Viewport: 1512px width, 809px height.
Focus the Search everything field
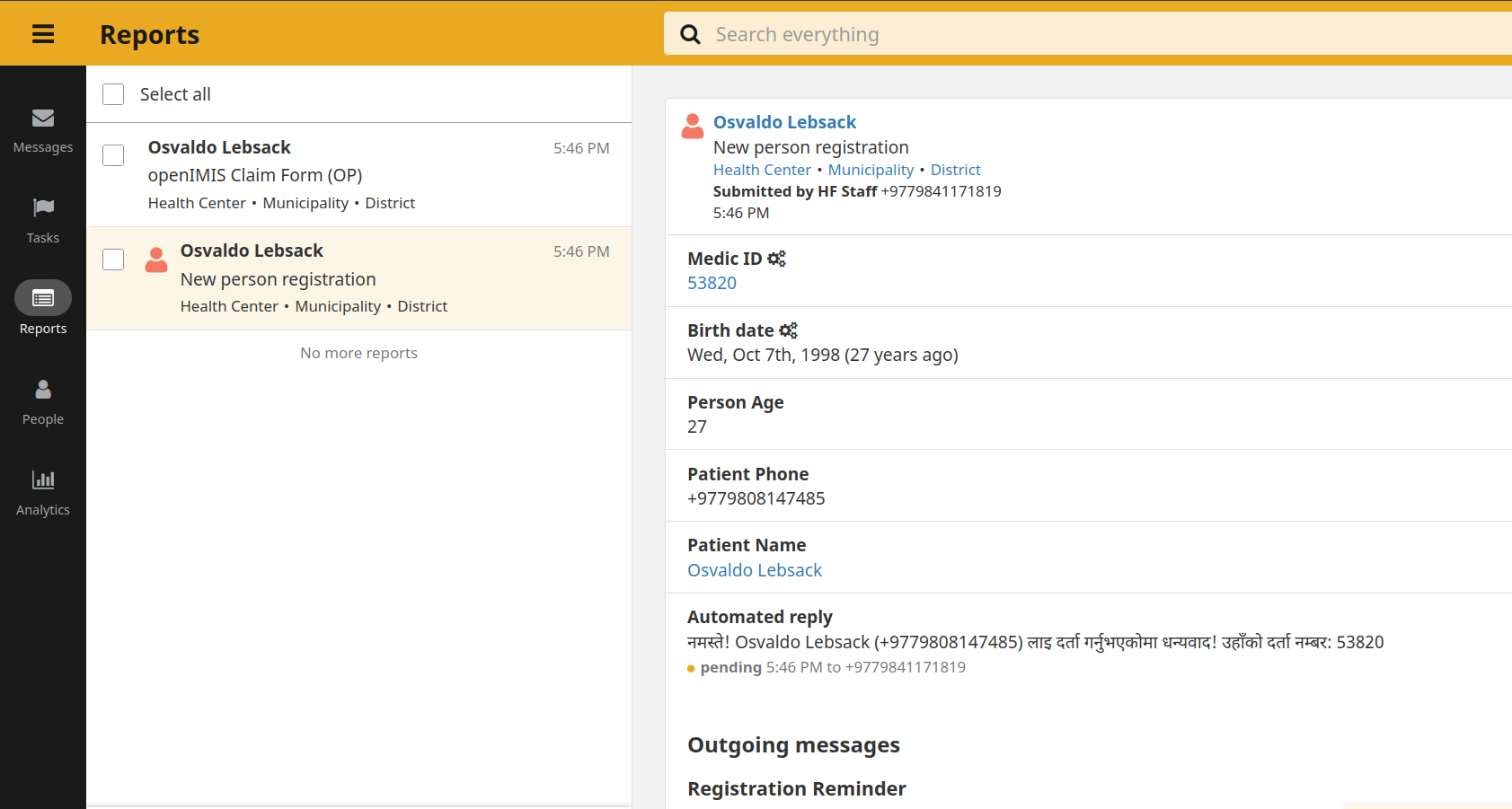(1078, 34)
